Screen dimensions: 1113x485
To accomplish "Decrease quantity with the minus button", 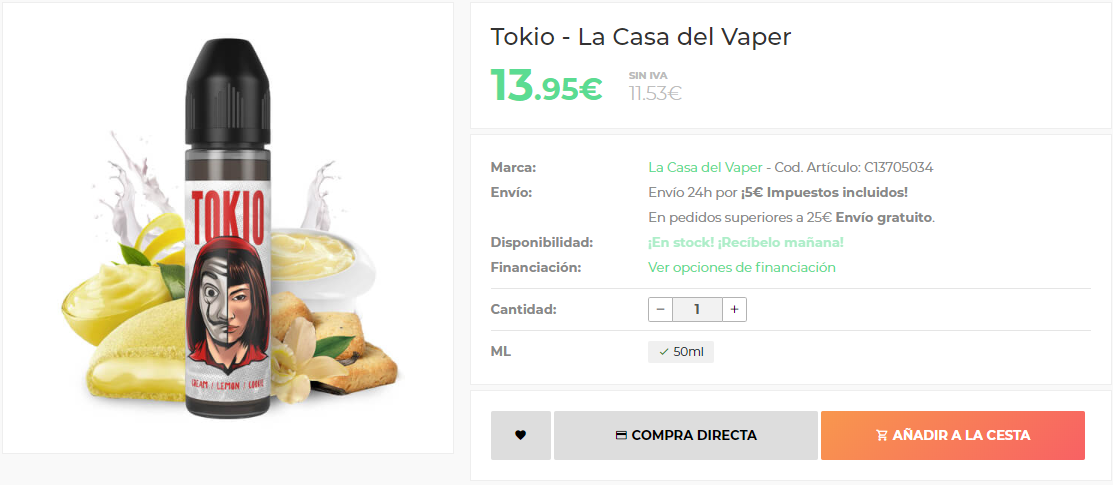I will click(660, 310).
